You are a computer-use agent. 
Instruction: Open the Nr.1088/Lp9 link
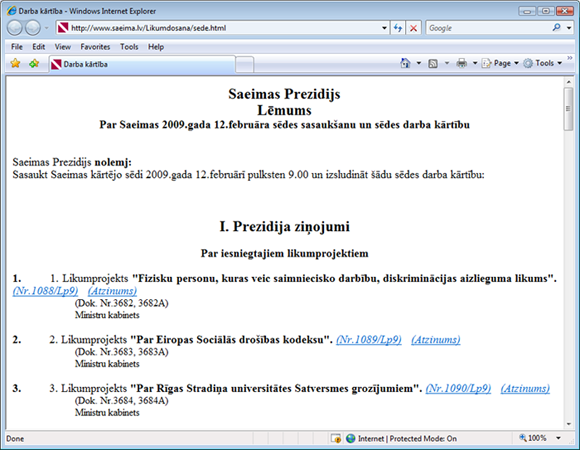click(x=45, y=291)
